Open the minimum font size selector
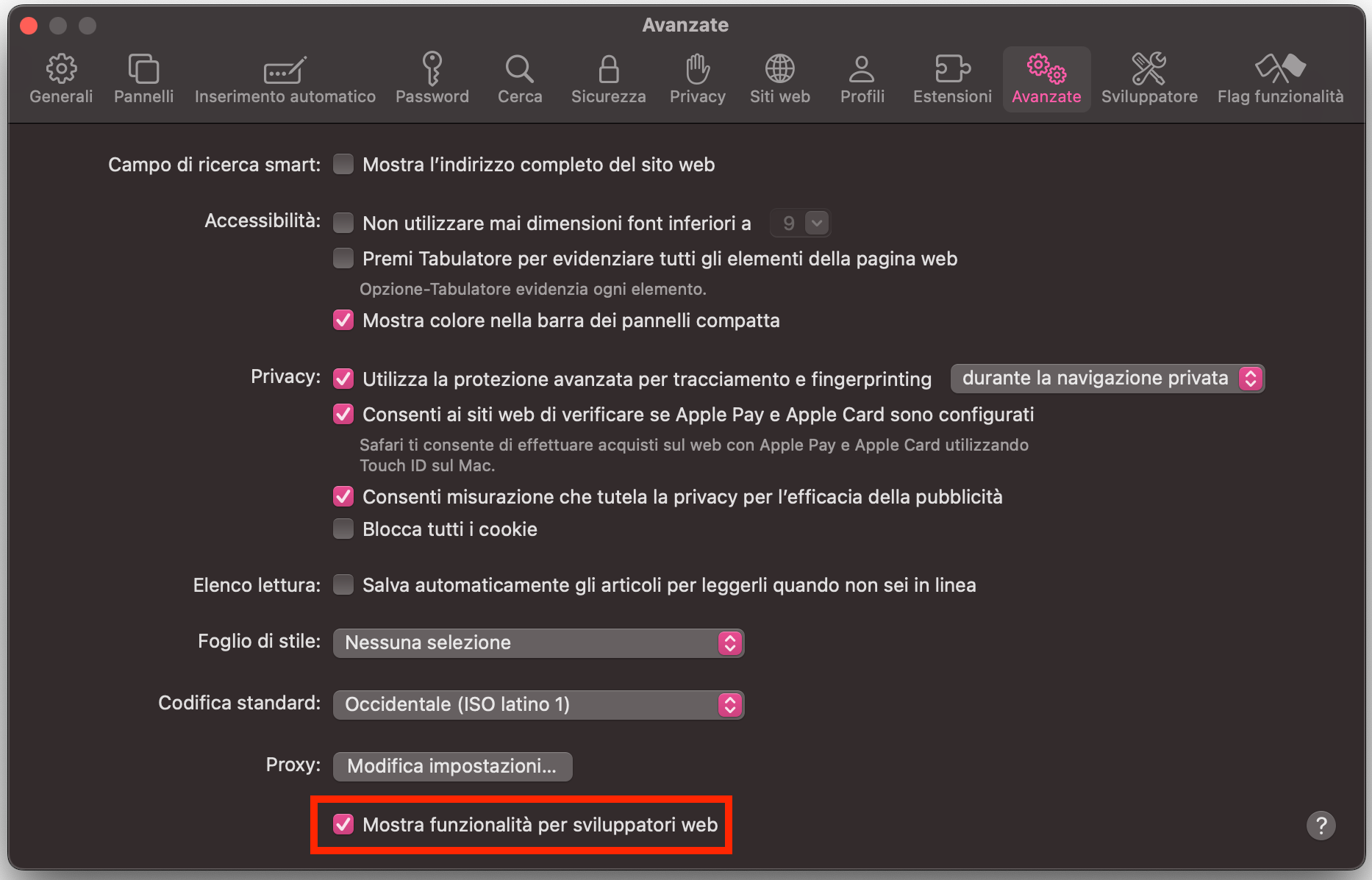 tap(800, 223)
